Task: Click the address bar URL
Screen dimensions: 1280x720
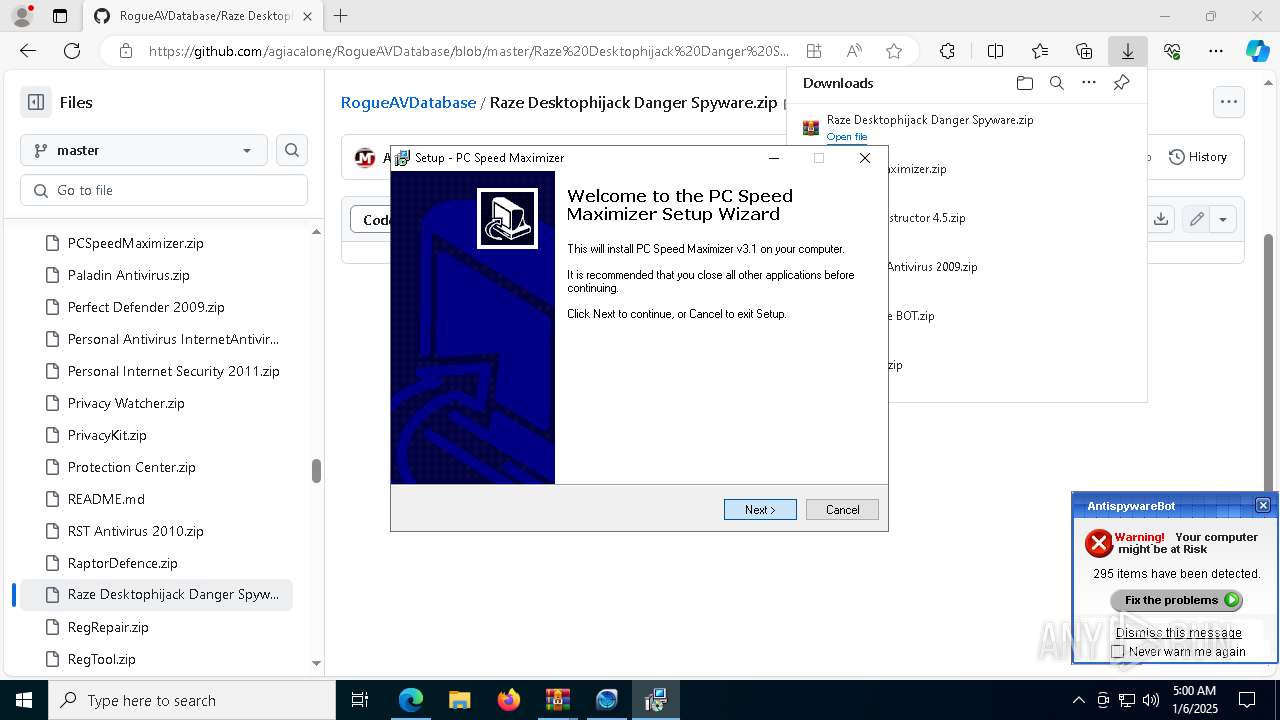Action: [468, 51]
